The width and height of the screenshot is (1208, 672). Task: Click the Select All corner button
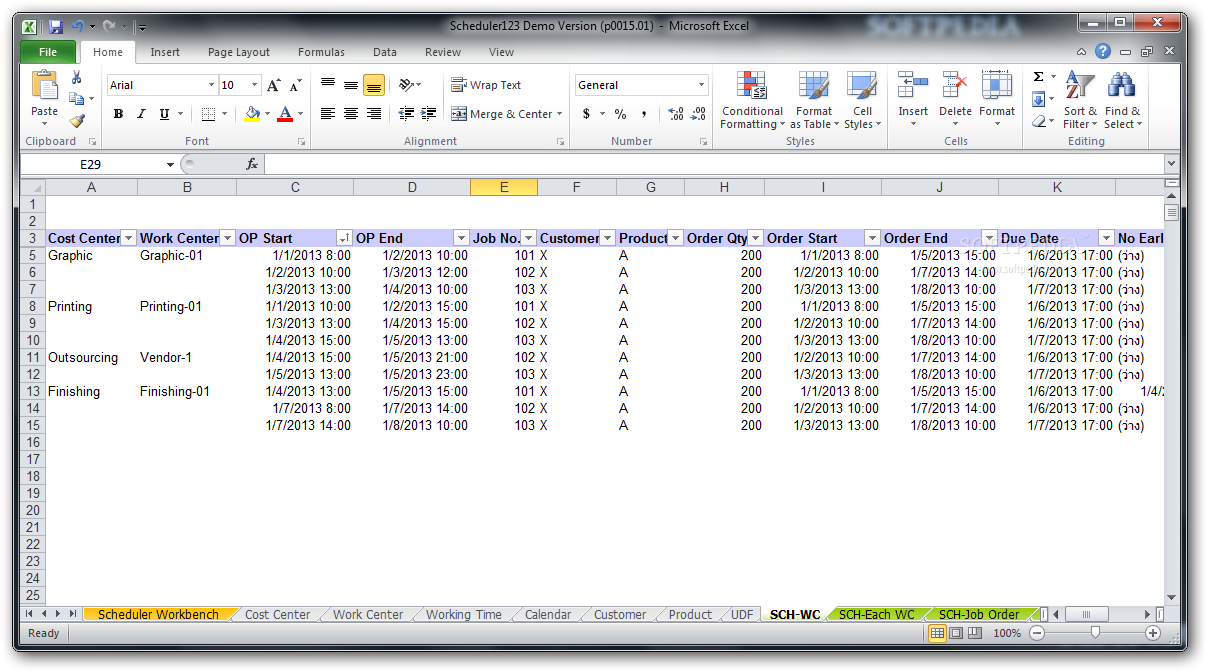32,187
